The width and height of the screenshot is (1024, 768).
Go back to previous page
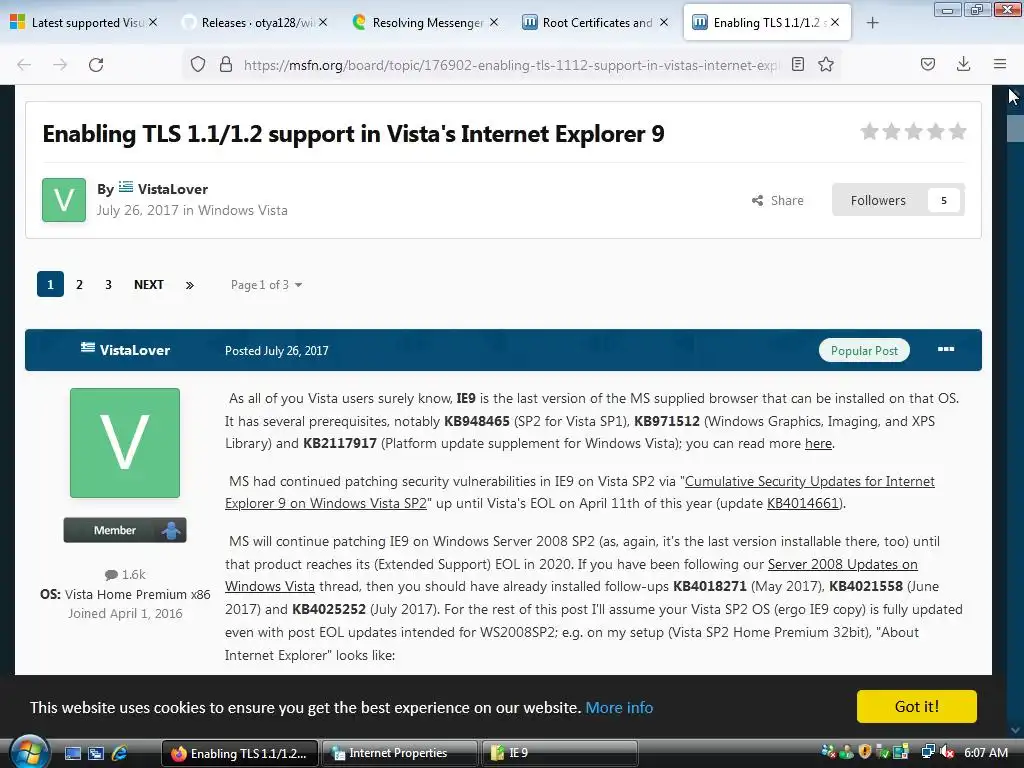pos(24,65)
